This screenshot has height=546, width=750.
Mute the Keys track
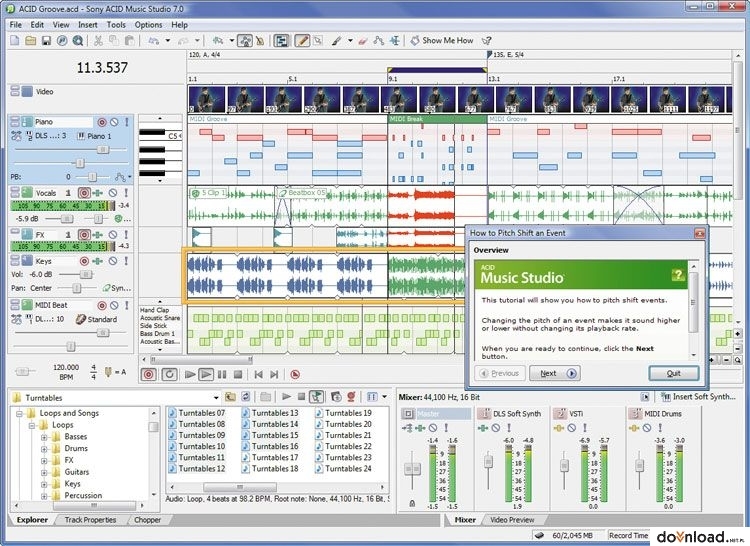click(x=113, y=261)
